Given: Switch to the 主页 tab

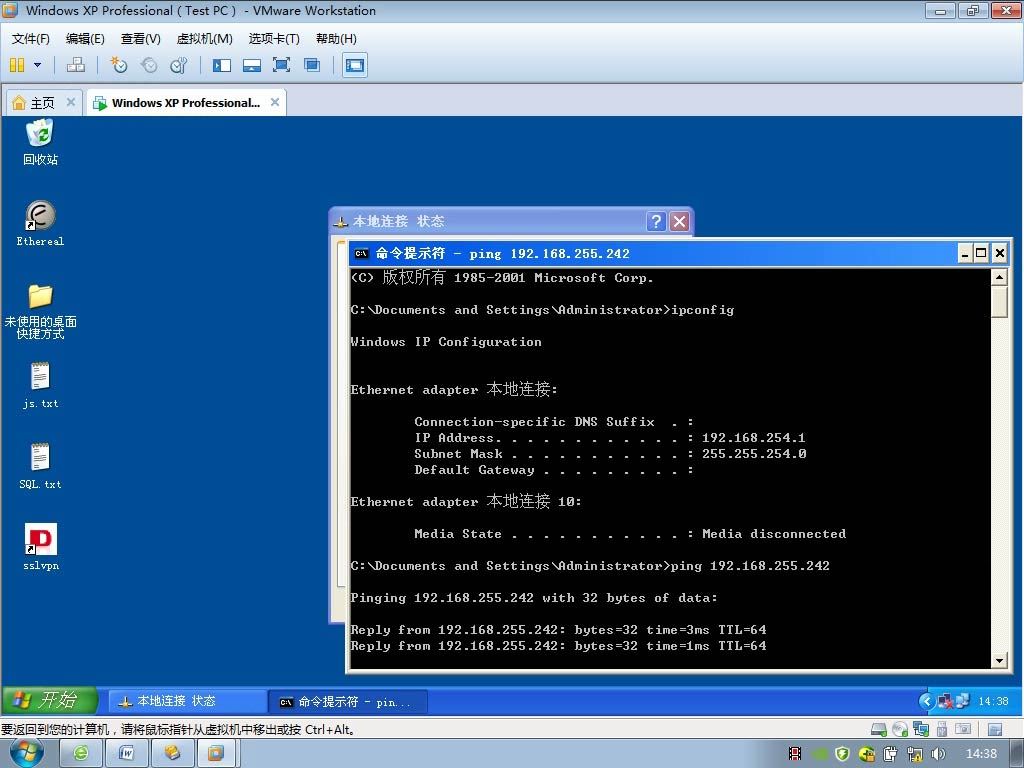Looking at the screenshot, I should (42, 103).
